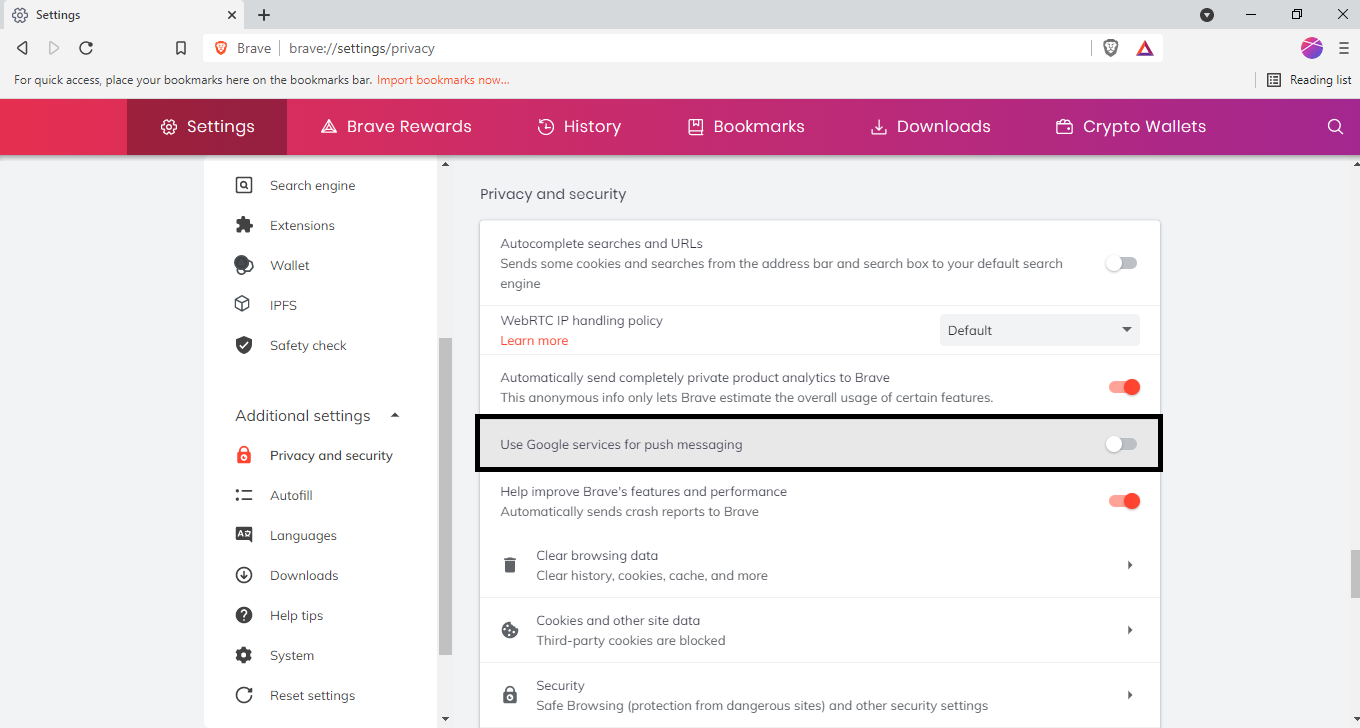Open Bookmarks top tab

746,127
